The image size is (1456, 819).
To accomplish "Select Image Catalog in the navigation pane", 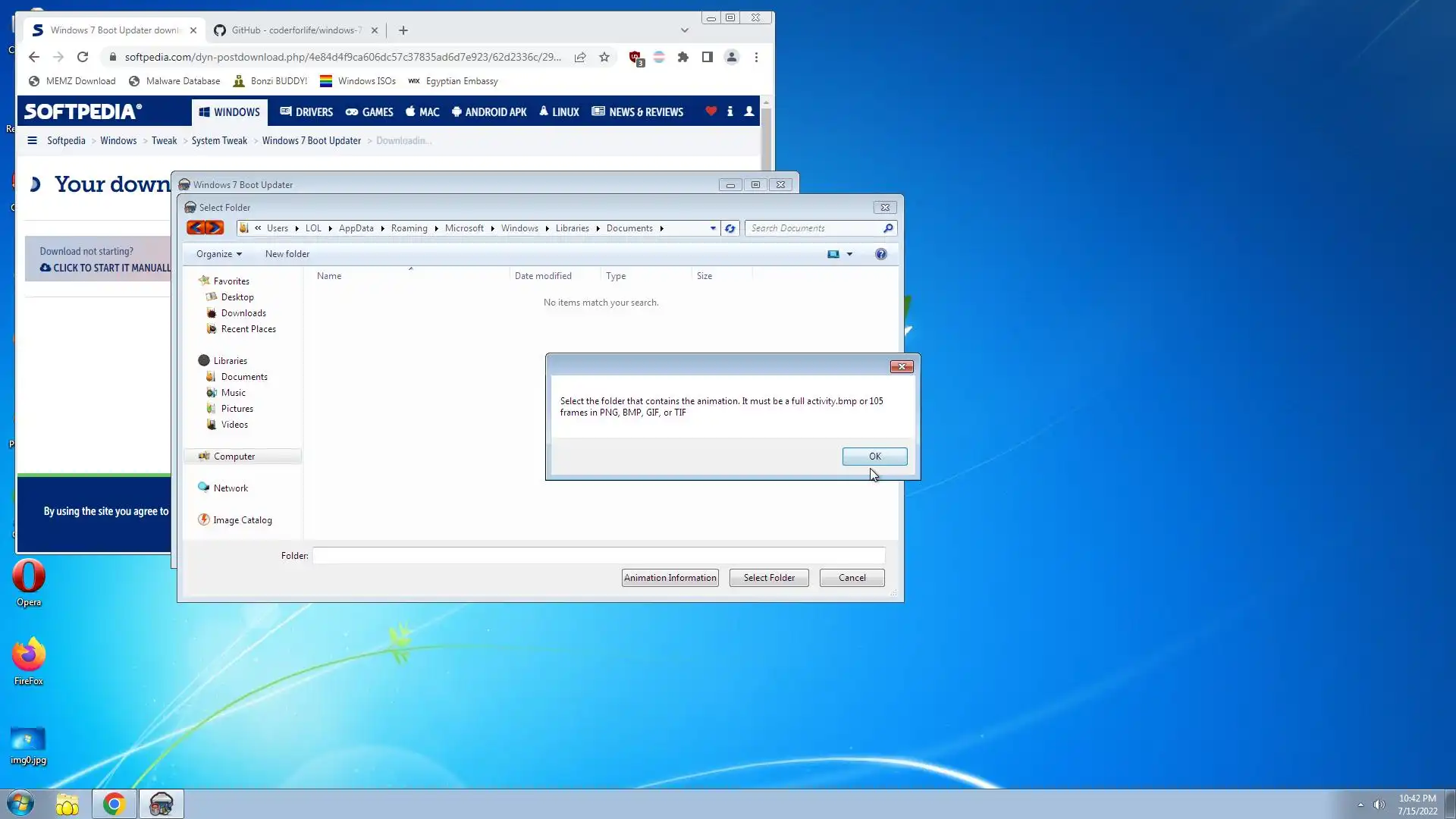I will coord(242,520).
